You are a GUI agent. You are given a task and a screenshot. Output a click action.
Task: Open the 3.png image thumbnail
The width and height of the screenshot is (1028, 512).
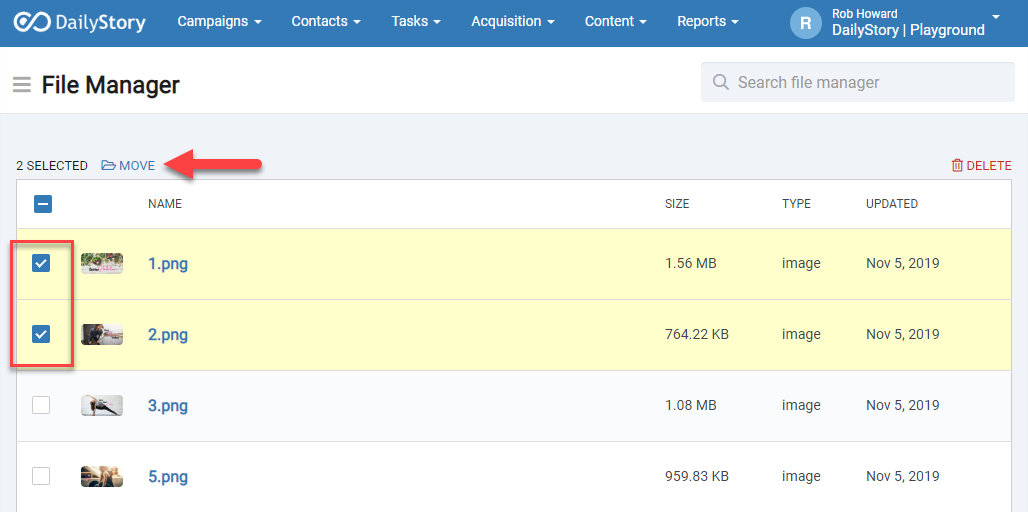pyautogui.click(x=102, y=405)
